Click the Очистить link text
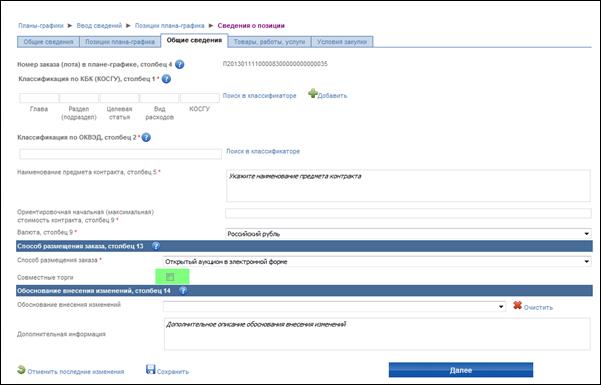This screenshot has height=385, width=601. pos(538,308)
